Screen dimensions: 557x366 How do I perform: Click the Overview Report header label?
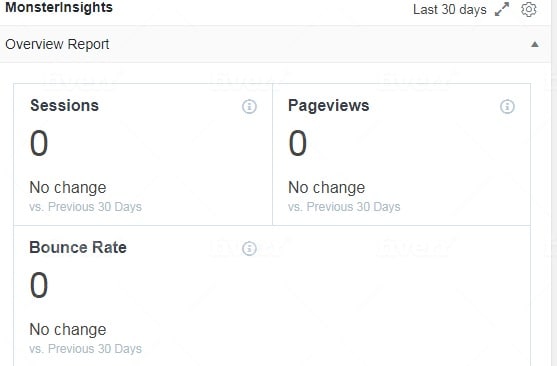57,44
